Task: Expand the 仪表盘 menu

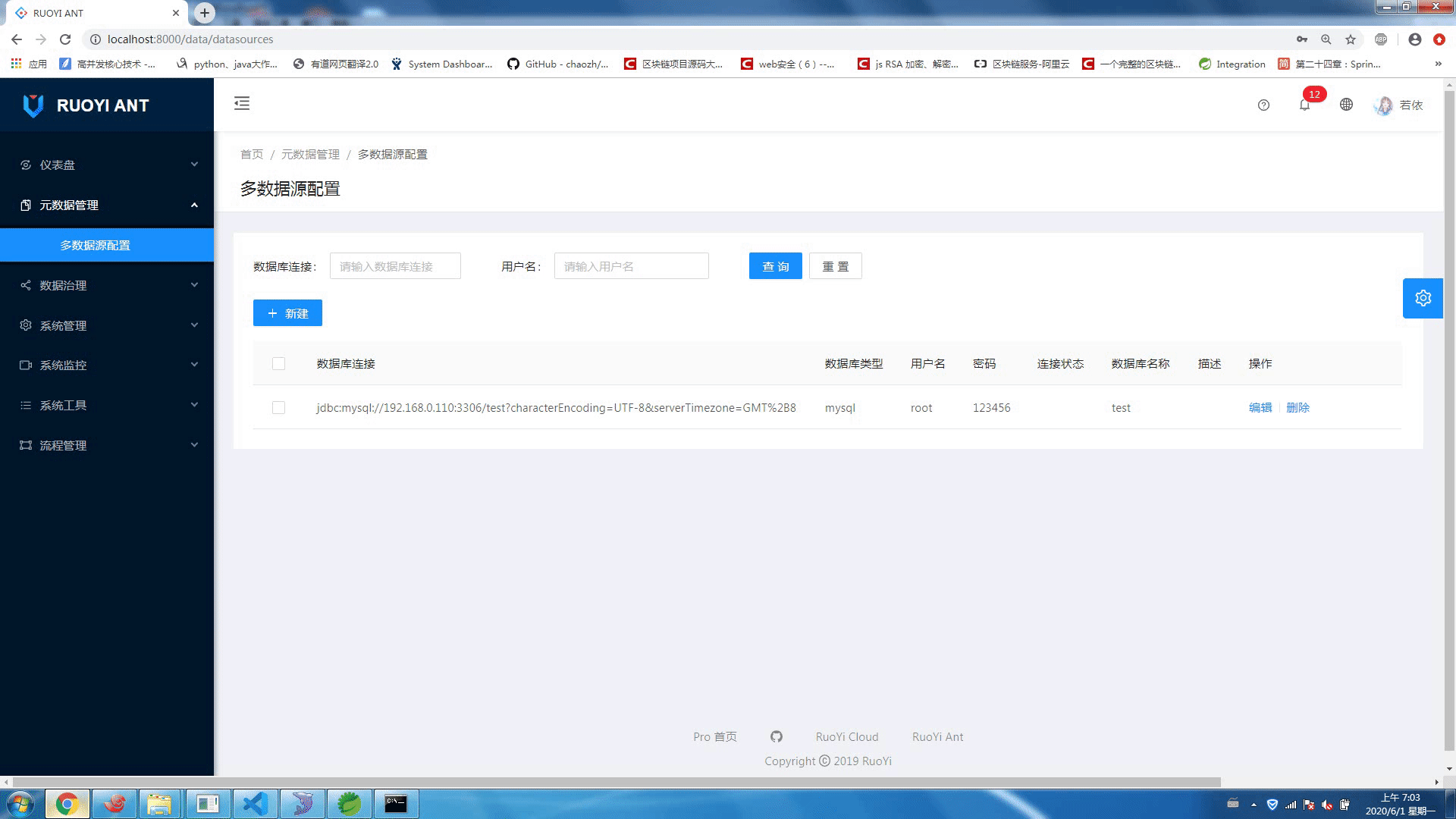Action: click(106, 165)
